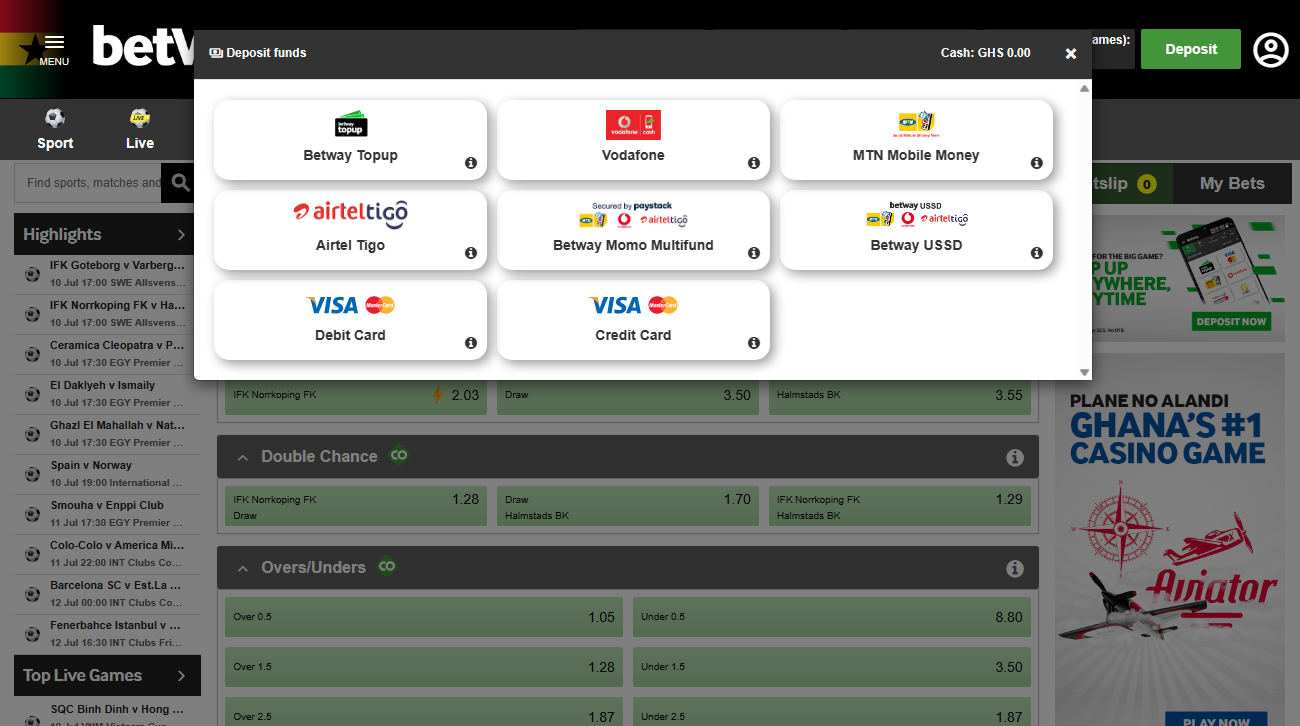Show info for Credit Card
The height and width of the screenshot is (726, 1300).
pos(754,343)
